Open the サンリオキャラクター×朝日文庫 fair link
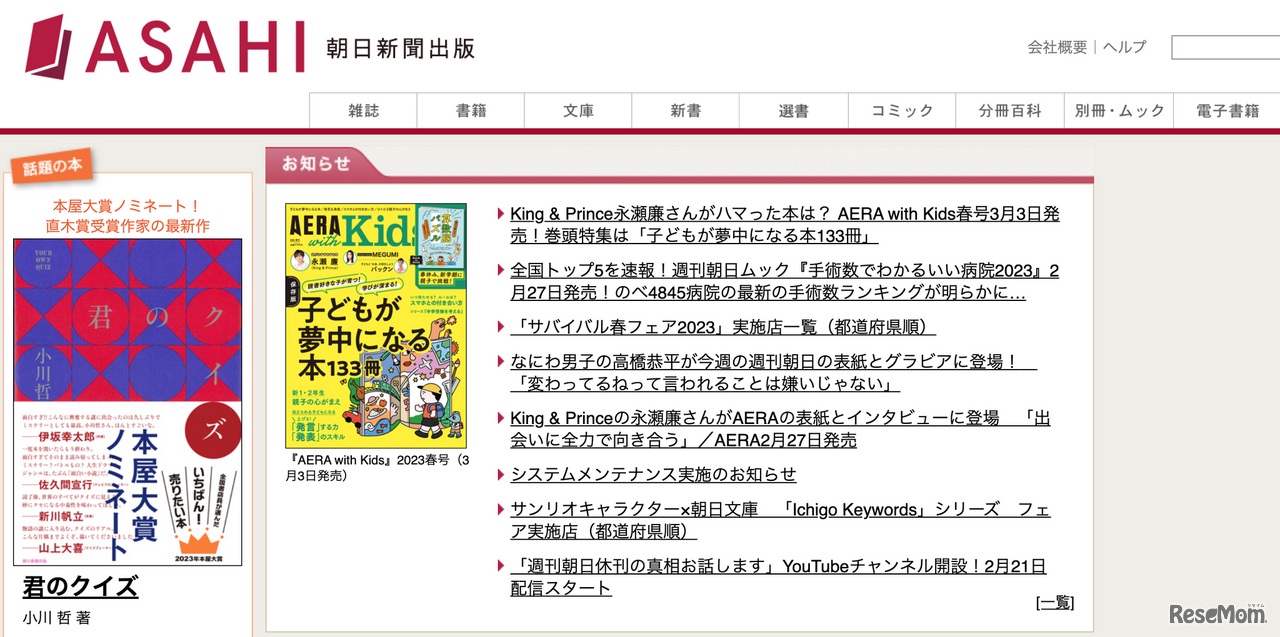This screenshot has height=637, width=1280. pyautogui.click(x=780, y=520)
